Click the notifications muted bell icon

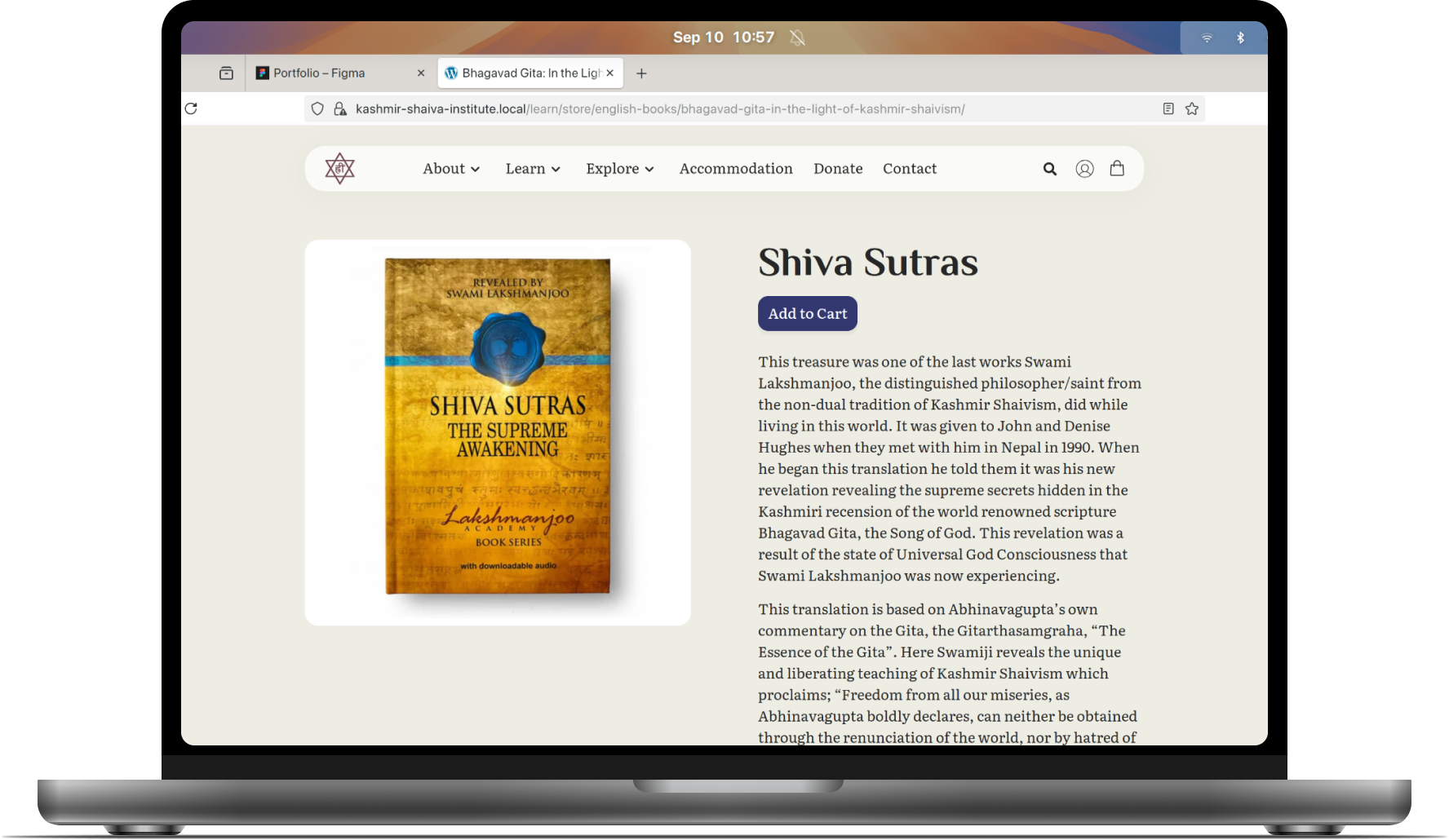pyautogui.click(x=797, y=38)
